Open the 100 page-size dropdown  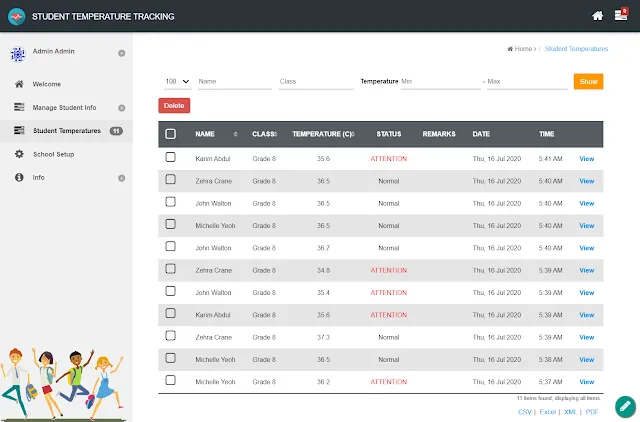[177, 82]
